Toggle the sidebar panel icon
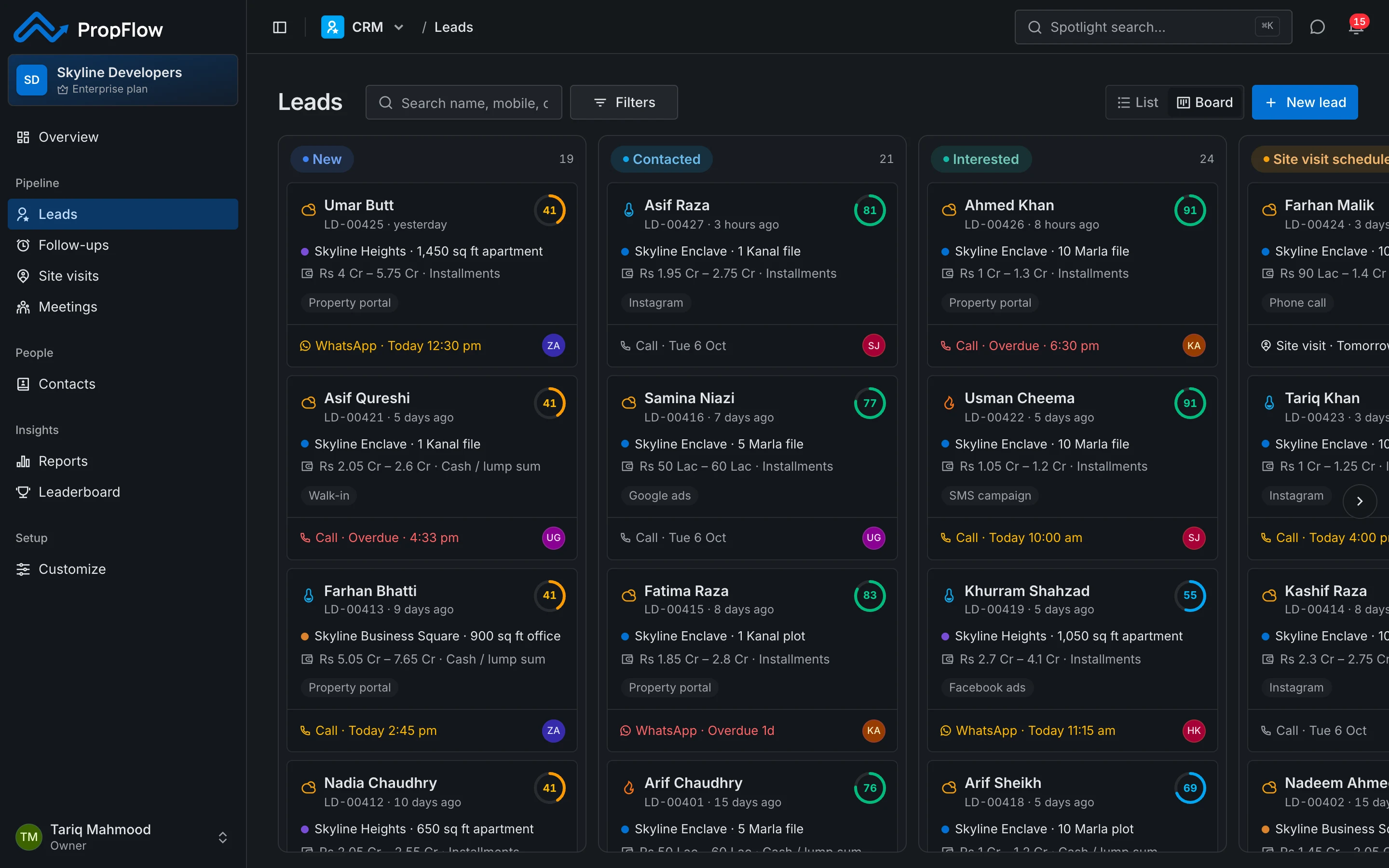 [x=280, y=27]
